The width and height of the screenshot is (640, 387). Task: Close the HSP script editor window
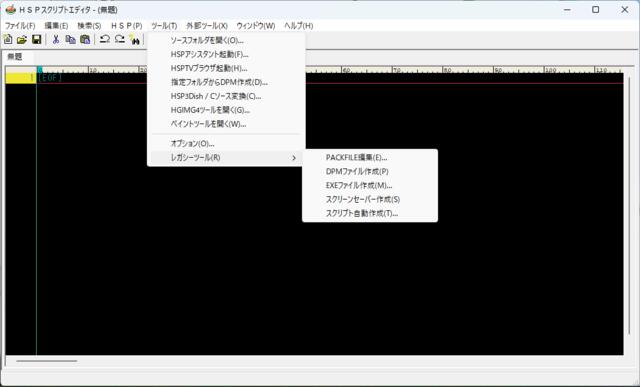(x=624, y=9)
